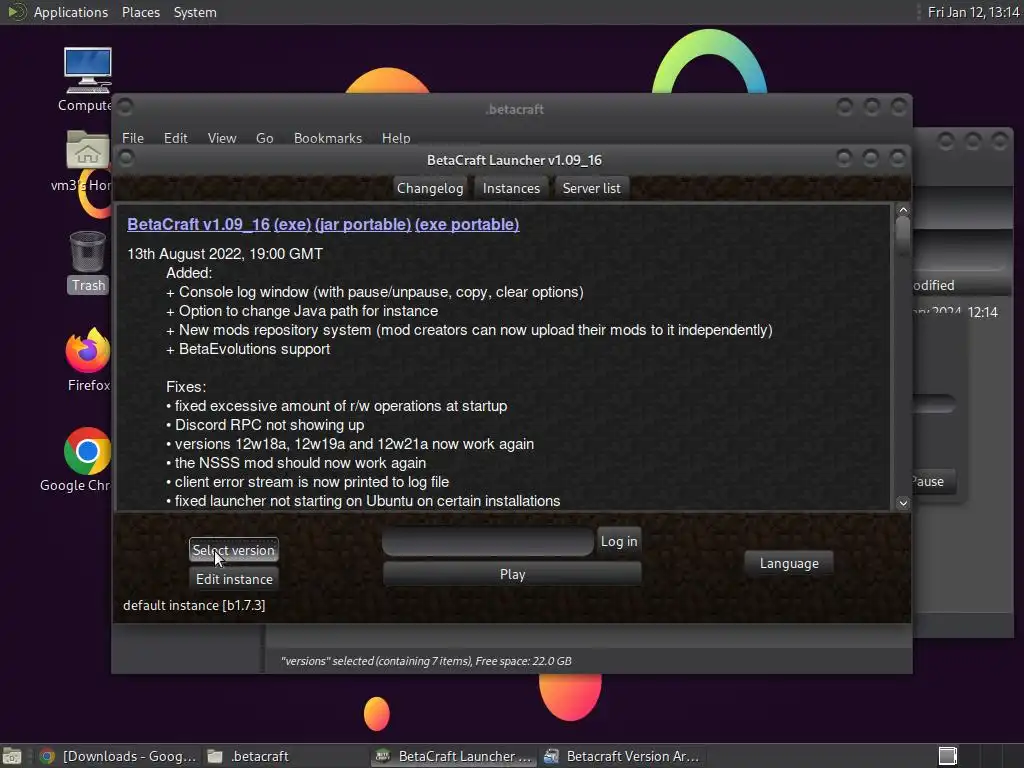Viewport: 1024px width, 768px height.
Task: Open View menu in .betacraft window
Action: click(221, 138)
